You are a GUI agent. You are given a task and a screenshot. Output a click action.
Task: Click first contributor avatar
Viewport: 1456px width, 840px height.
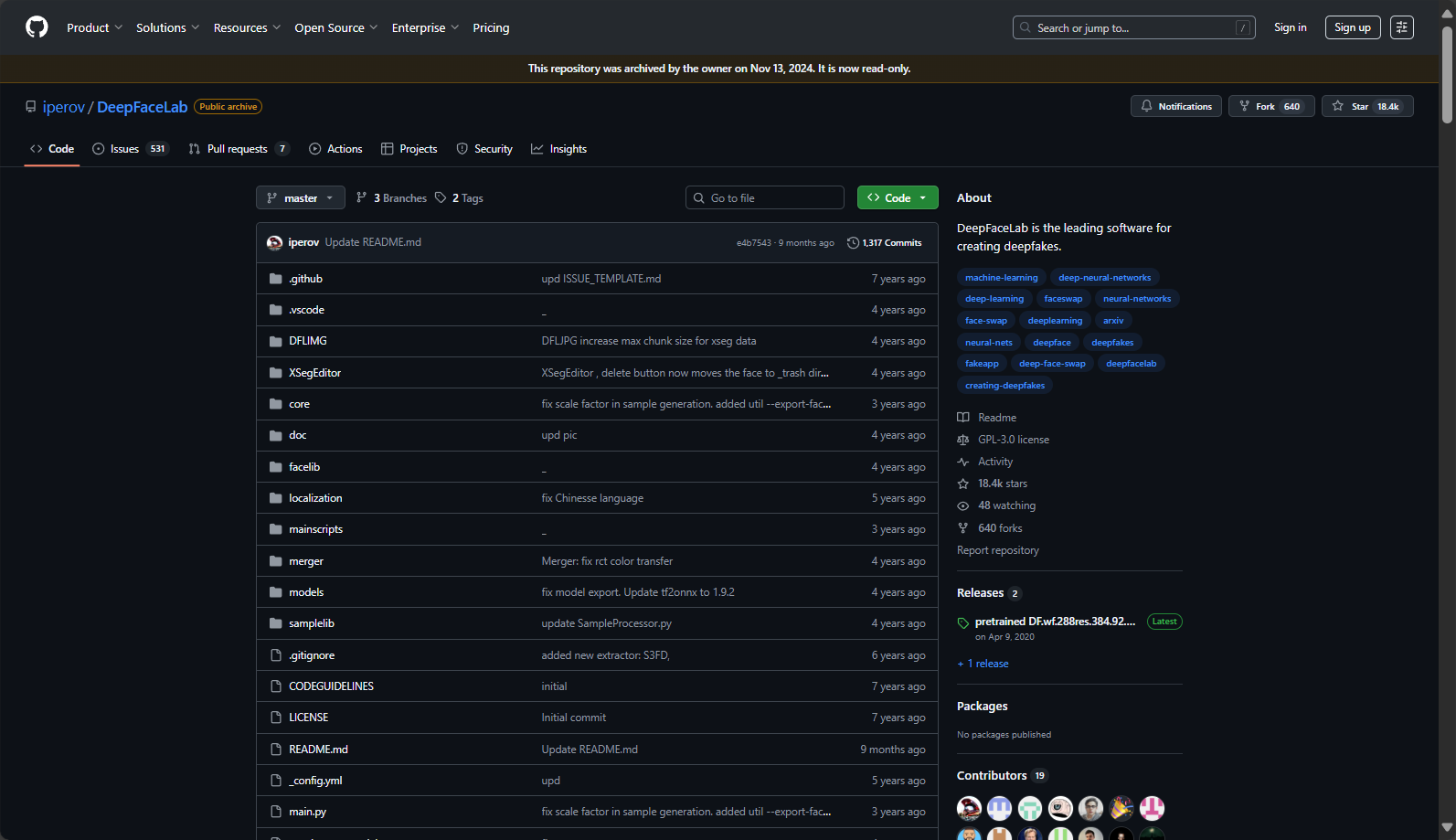[970, 808]
